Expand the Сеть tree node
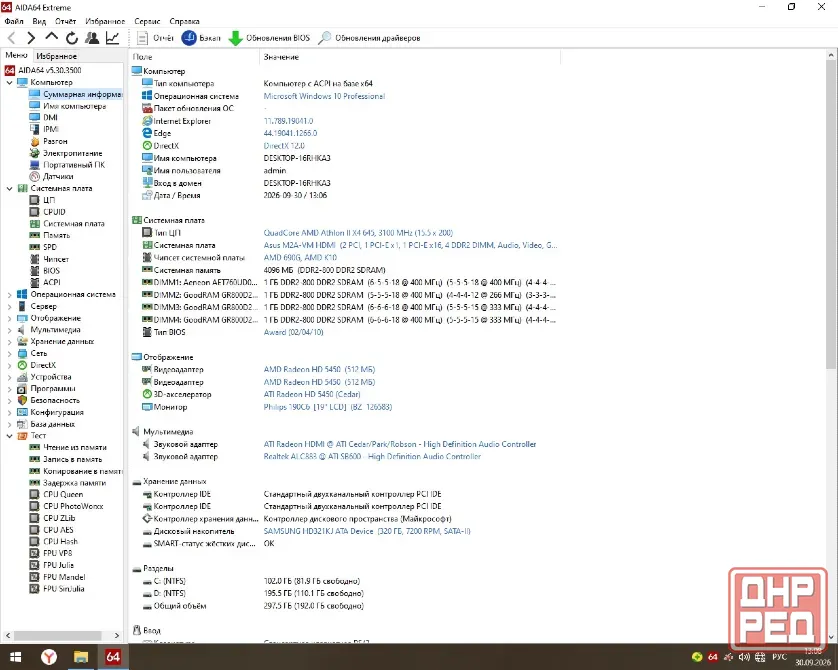Screen dimensions: 838x670 coord(9,353)
